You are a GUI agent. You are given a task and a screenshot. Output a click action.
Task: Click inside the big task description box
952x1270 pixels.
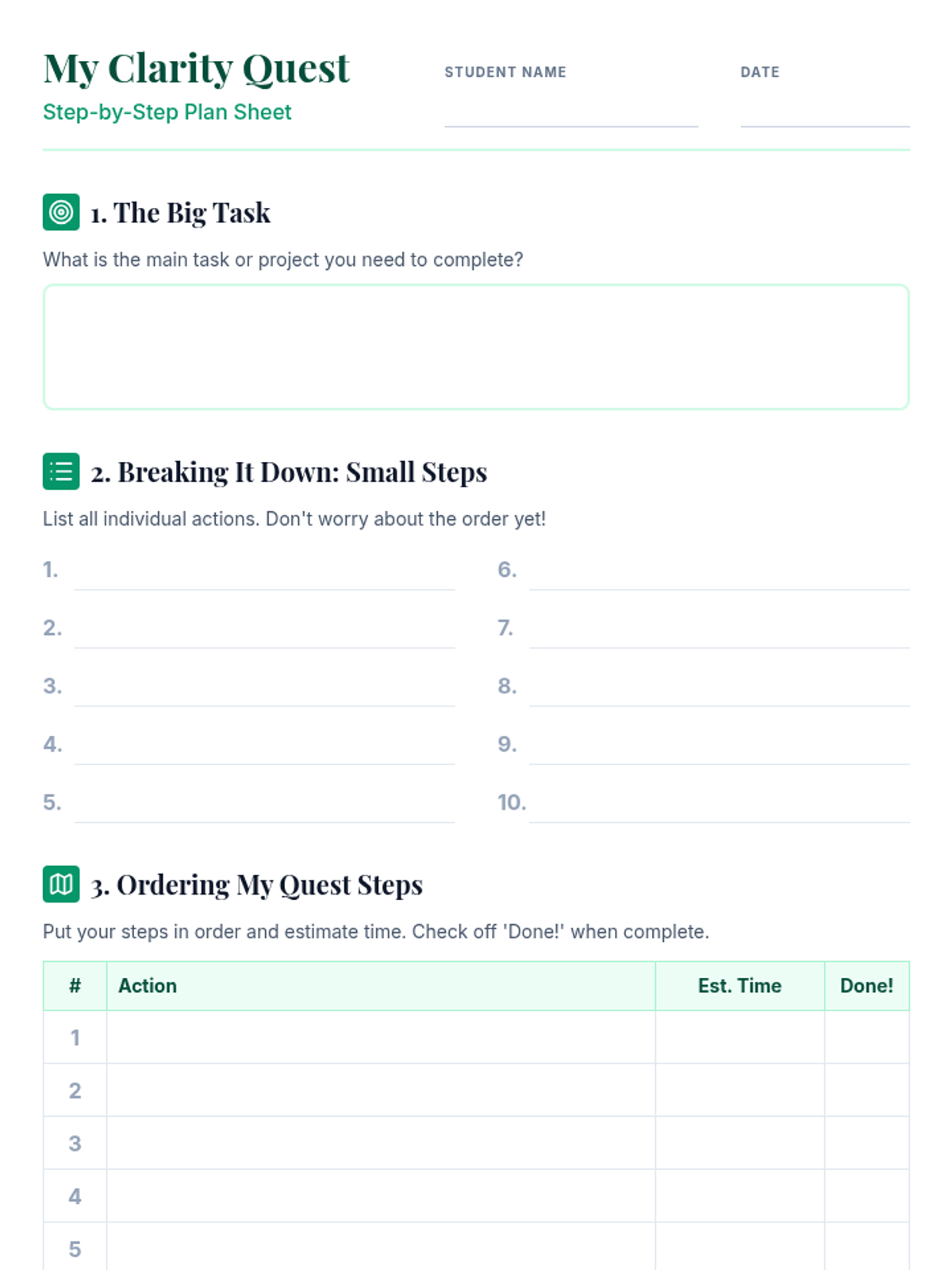(476, 347)
